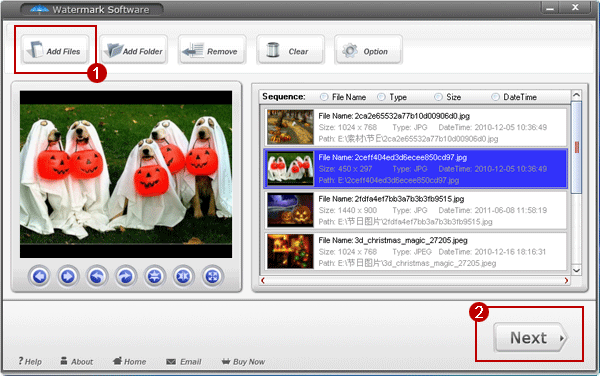Go to the Home link
600x376 pixels.
(x=129, y=361)
